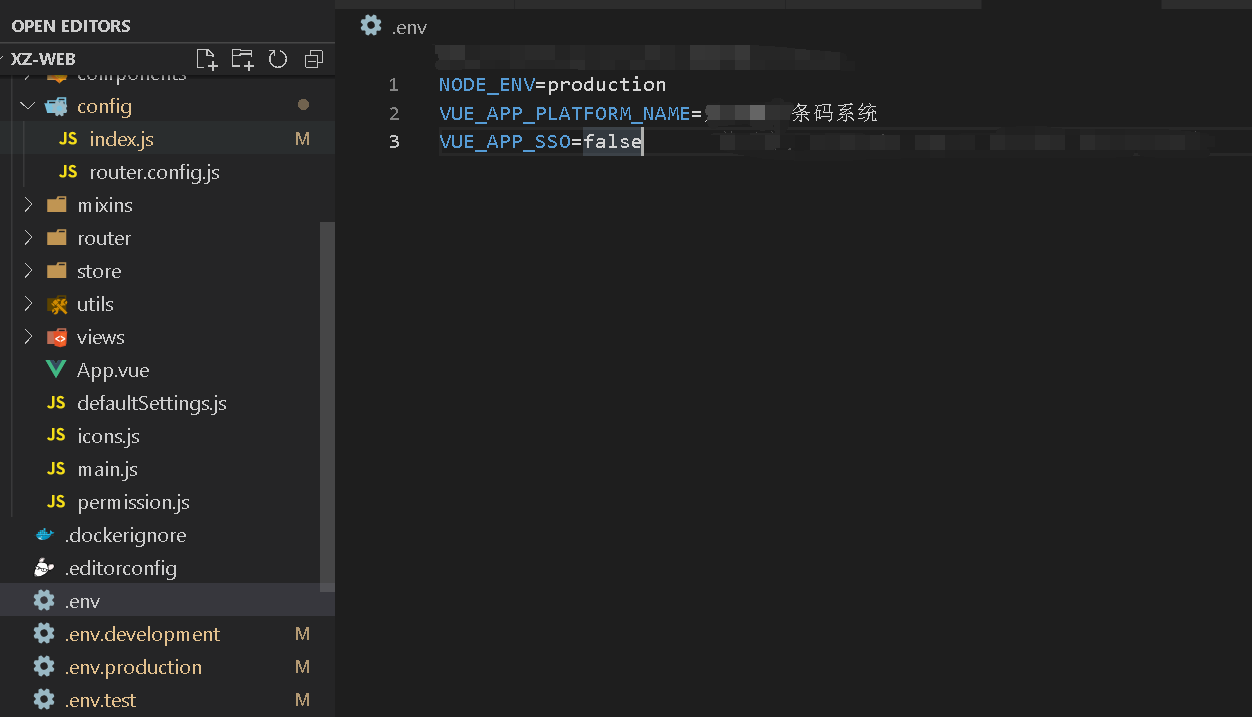The width and height of the screenshot is (1252, 717).
Task: Select the .env file row
Action: tap(167, 600)
